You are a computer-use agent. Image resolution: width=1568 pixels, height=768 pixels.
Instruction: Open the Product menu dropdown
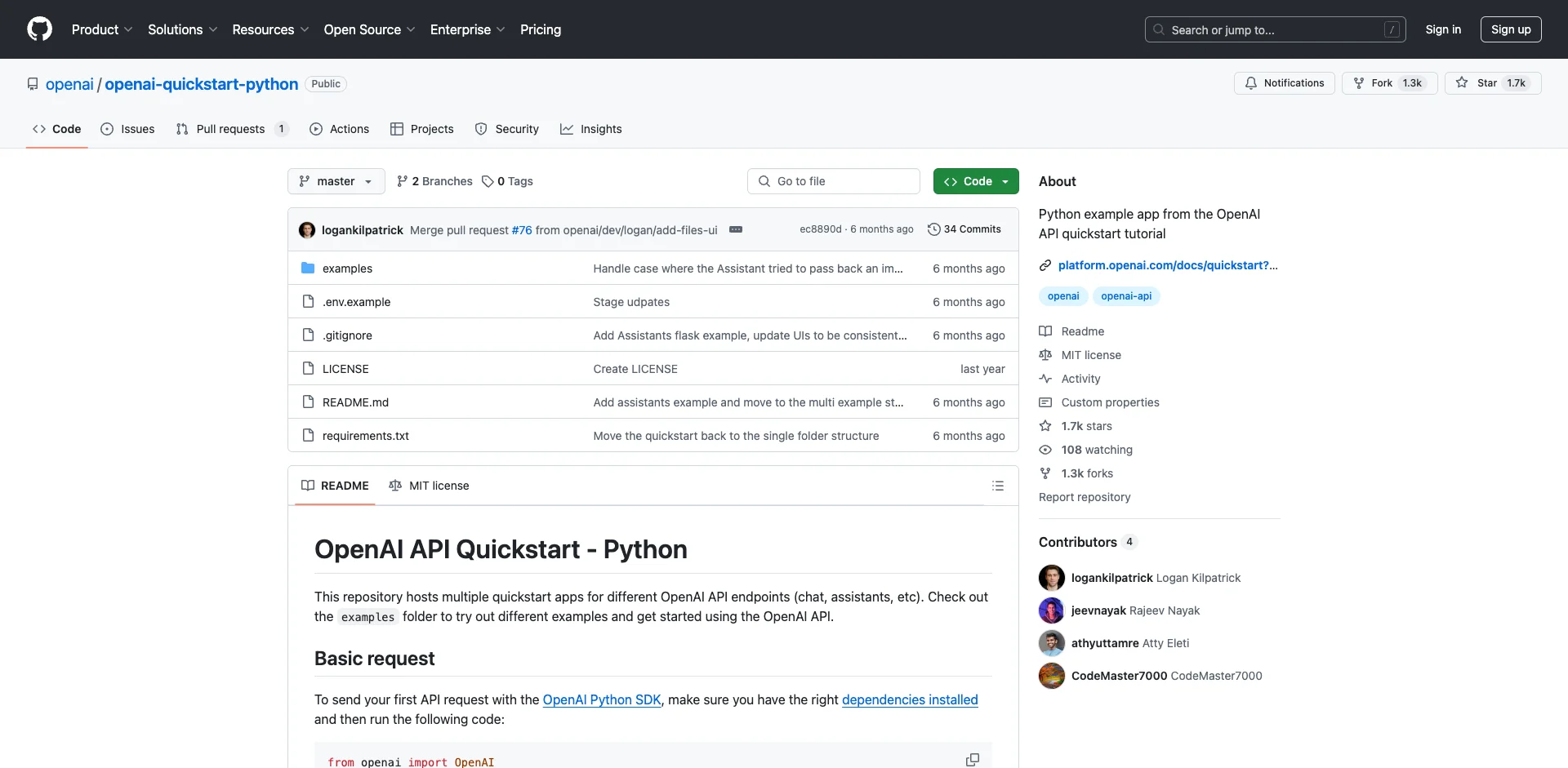click(x=102, y=29)
